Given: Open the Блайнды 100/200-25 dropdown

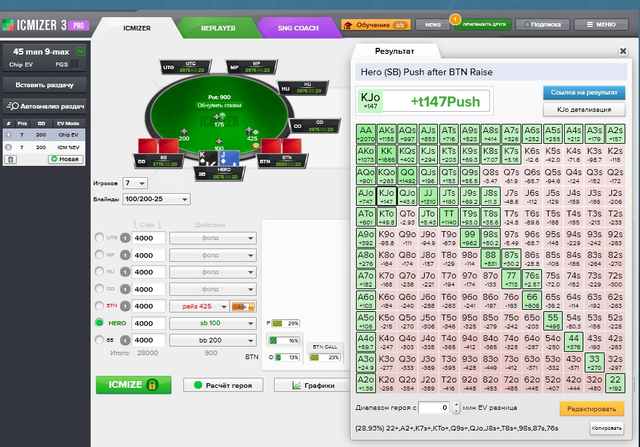Looking at the screenshot, I should pos(156,199).
